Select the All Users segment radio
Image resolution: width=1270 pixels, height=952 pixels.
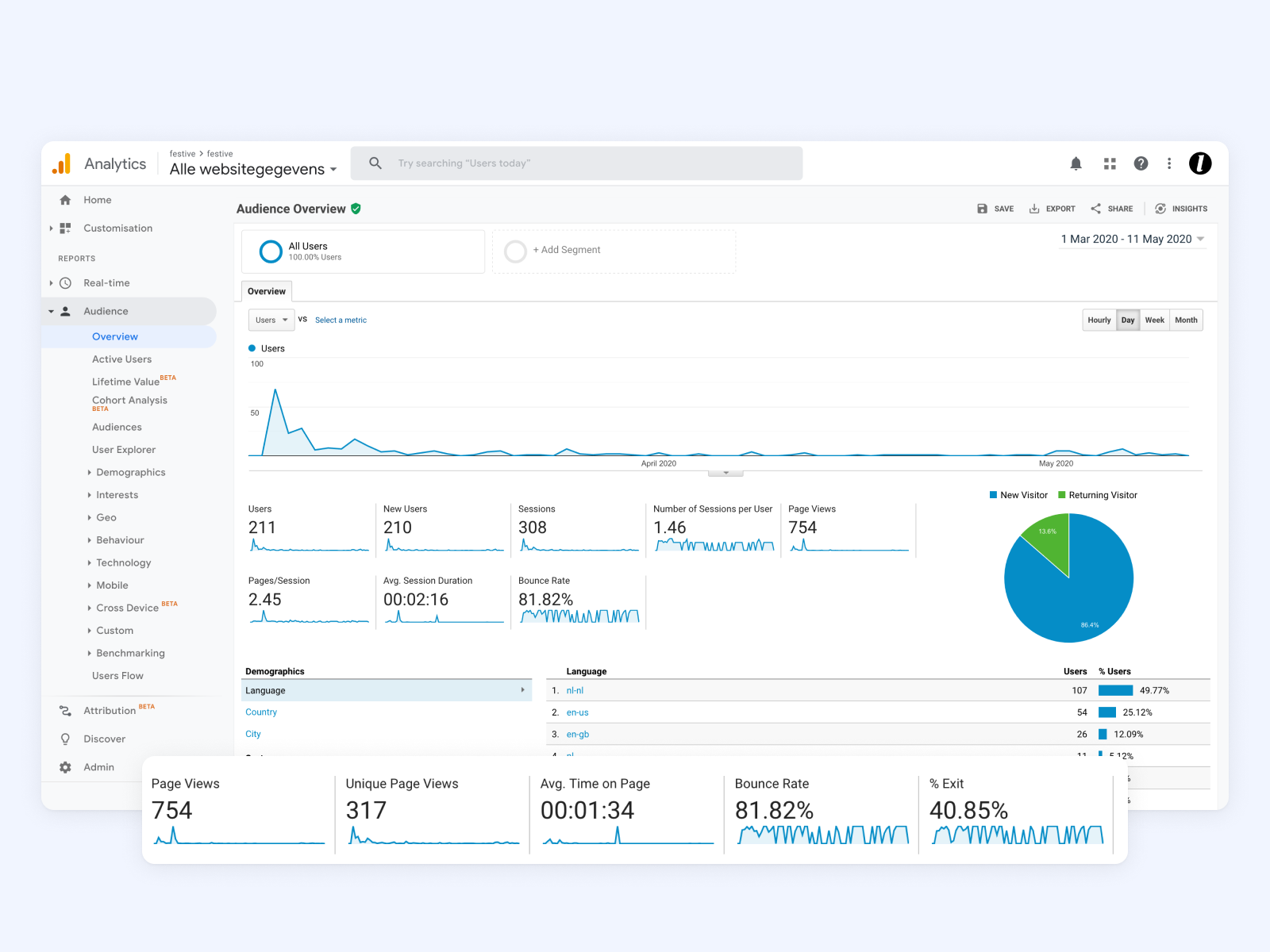coord(271,251)
